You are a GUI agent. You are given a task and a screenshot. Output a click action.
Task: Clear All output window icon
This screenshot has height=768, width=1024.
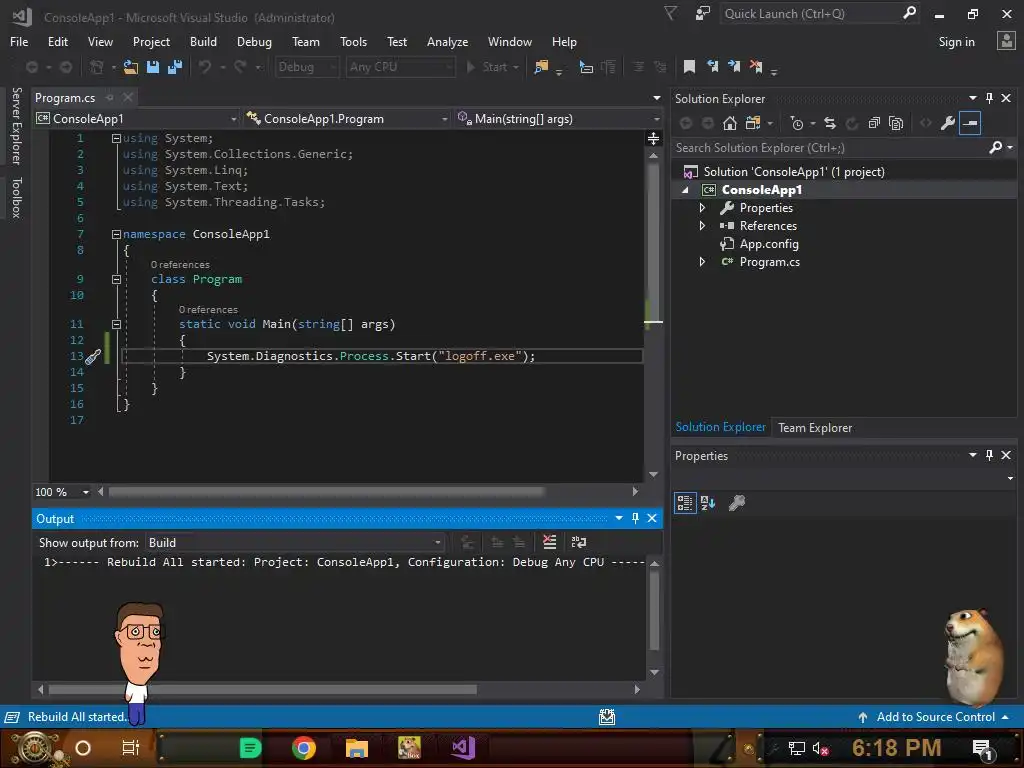[x=549, y=542]
